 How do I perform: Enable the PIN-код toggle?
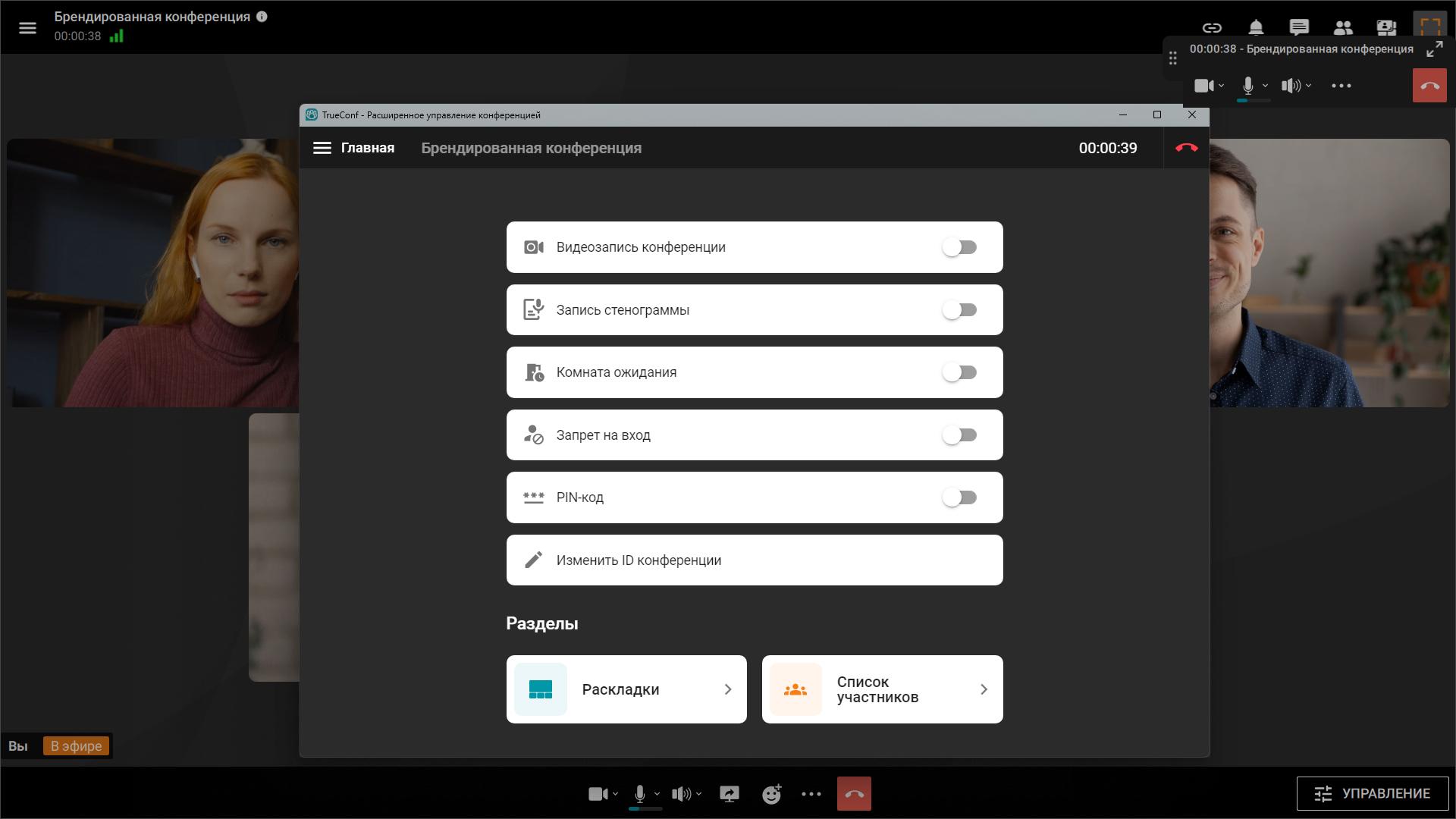coord(960,497)
